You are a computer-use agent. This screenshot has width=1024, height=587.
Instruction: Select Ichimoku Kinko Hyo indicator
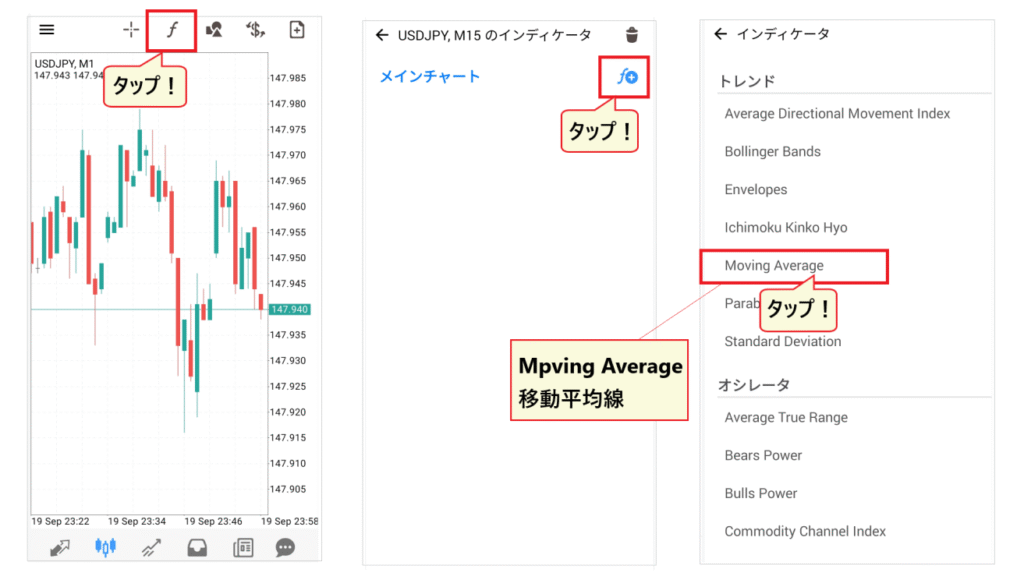coord(785,228)
